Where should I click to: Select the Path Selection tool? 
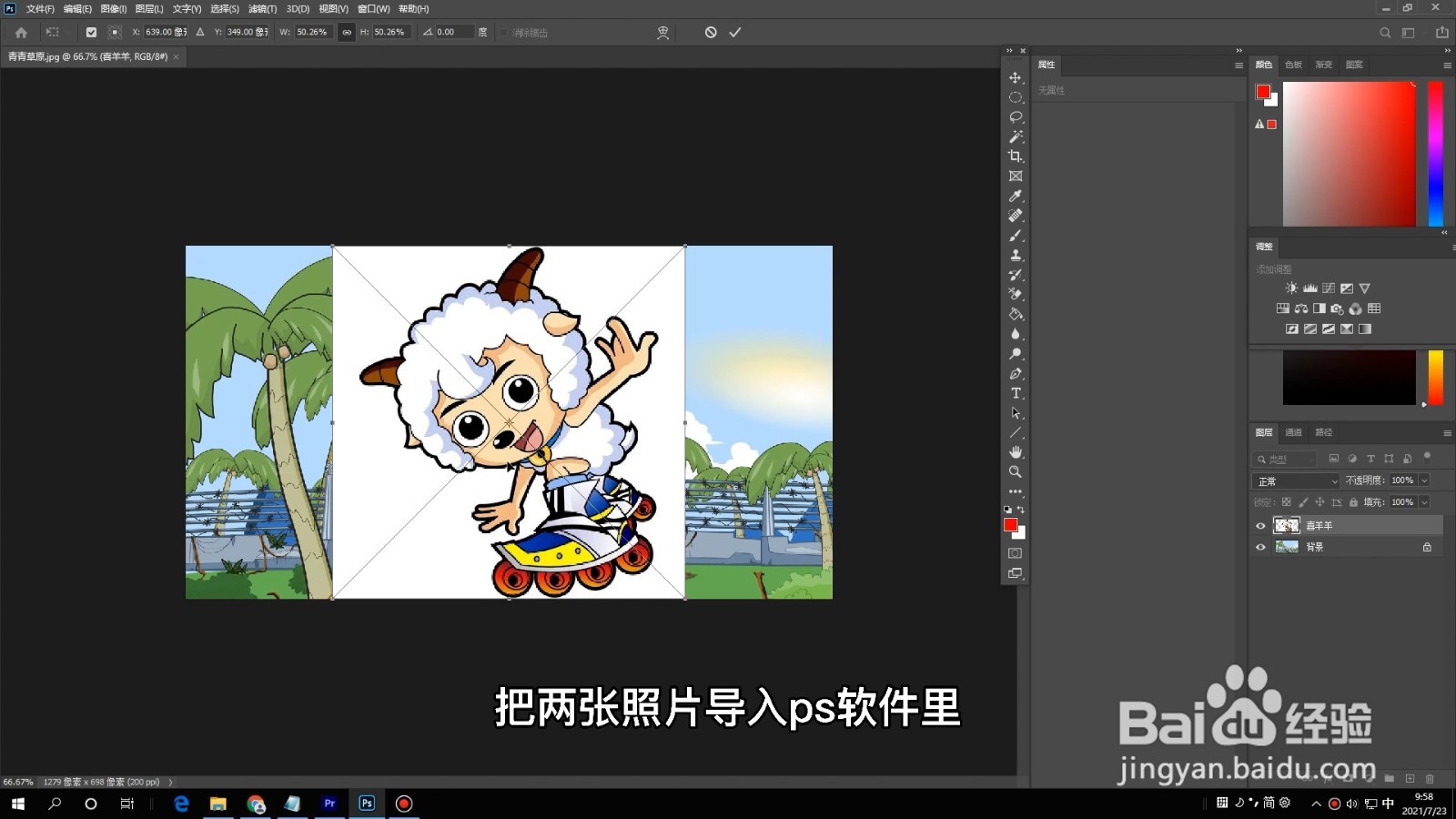1016,413
